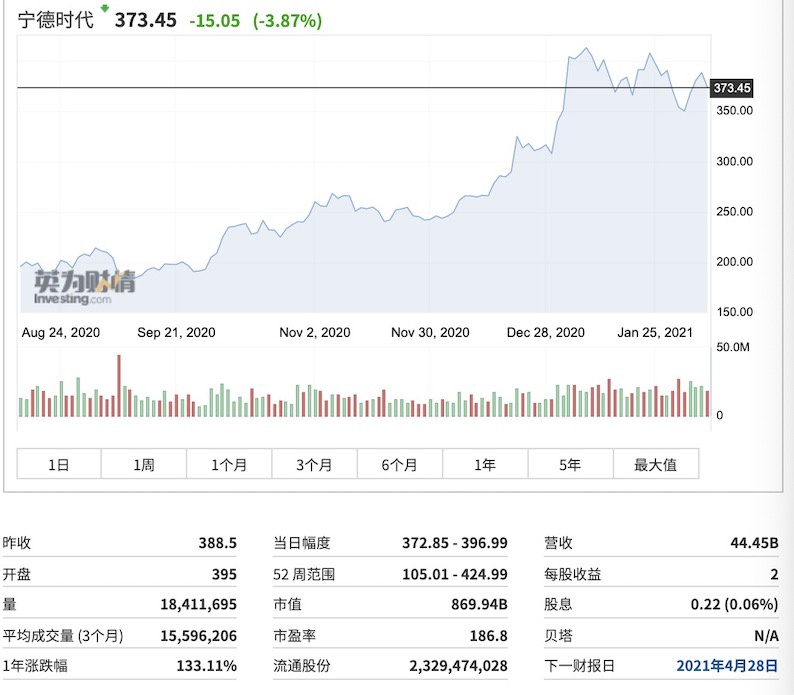794x695 pixels.
Task: Show the 1年 price history
Action: (485, 464)
